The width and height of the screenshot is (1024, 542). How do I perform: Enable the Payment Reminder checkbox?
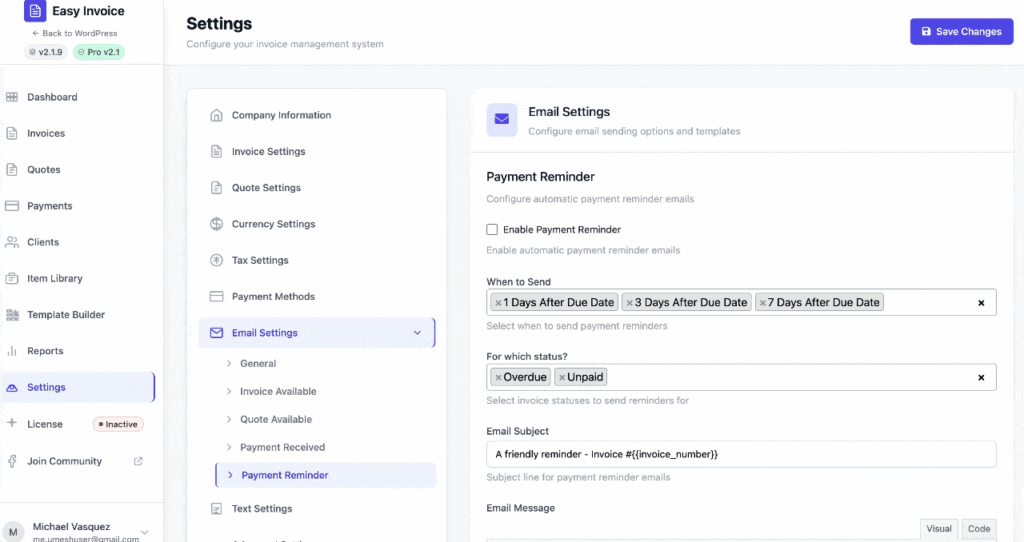click(492, 229)
